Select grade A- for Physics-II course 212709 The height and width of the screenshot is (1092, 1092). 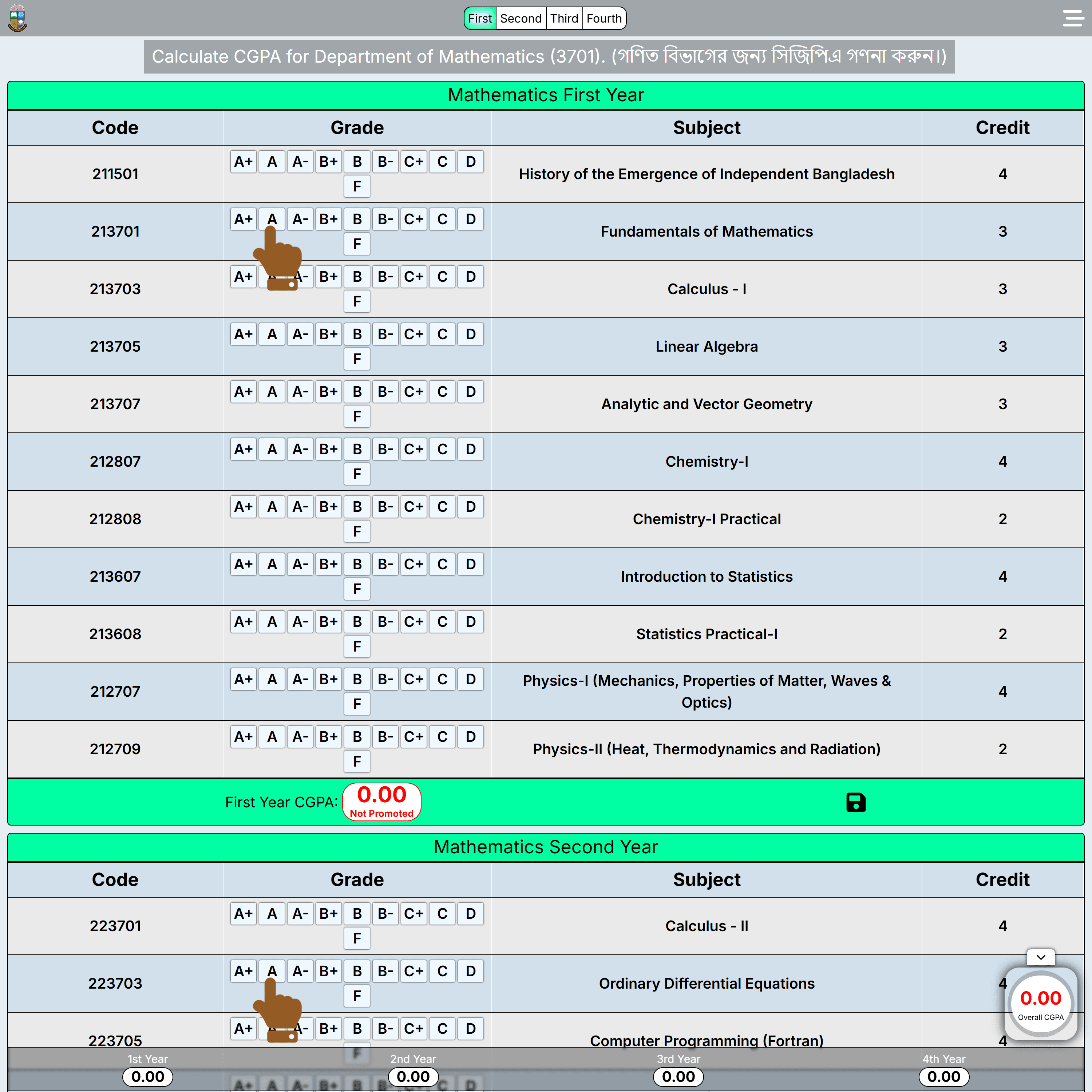[x=300, y=737]
